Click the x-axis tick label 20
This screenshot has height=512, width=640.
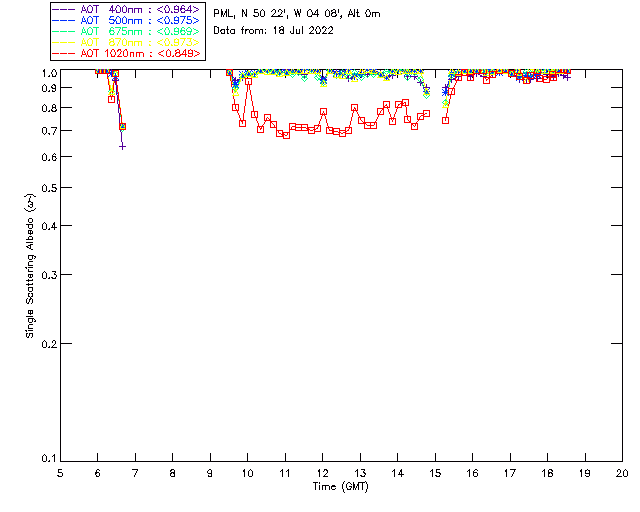tap(622, 473)
